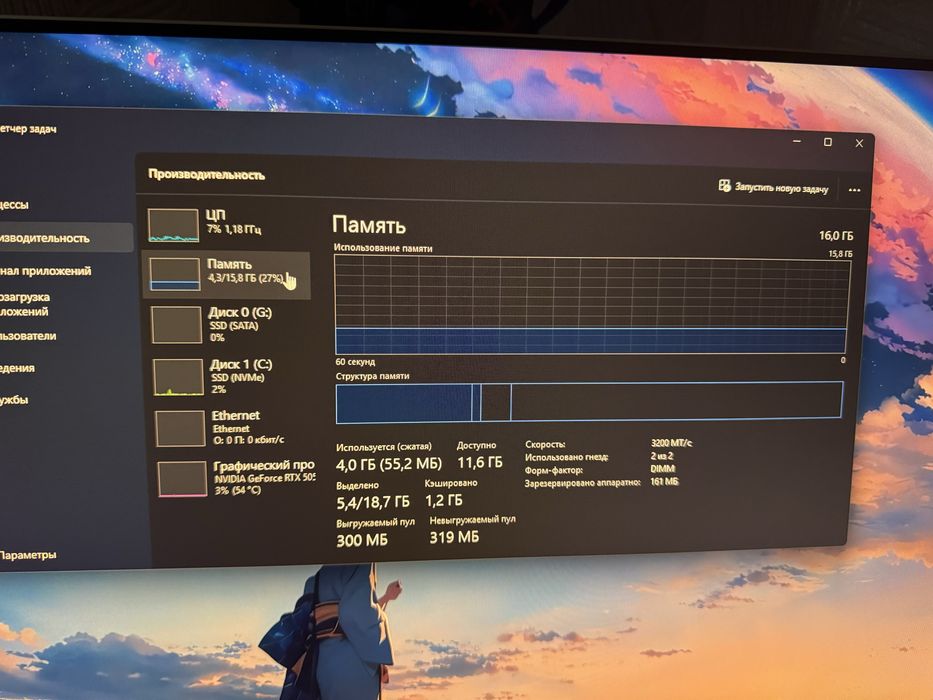The height and width of the screenshot is (700, 933).
Task: Close the Task Manager window
Action: pyautogui.click(x=859, y=143)
